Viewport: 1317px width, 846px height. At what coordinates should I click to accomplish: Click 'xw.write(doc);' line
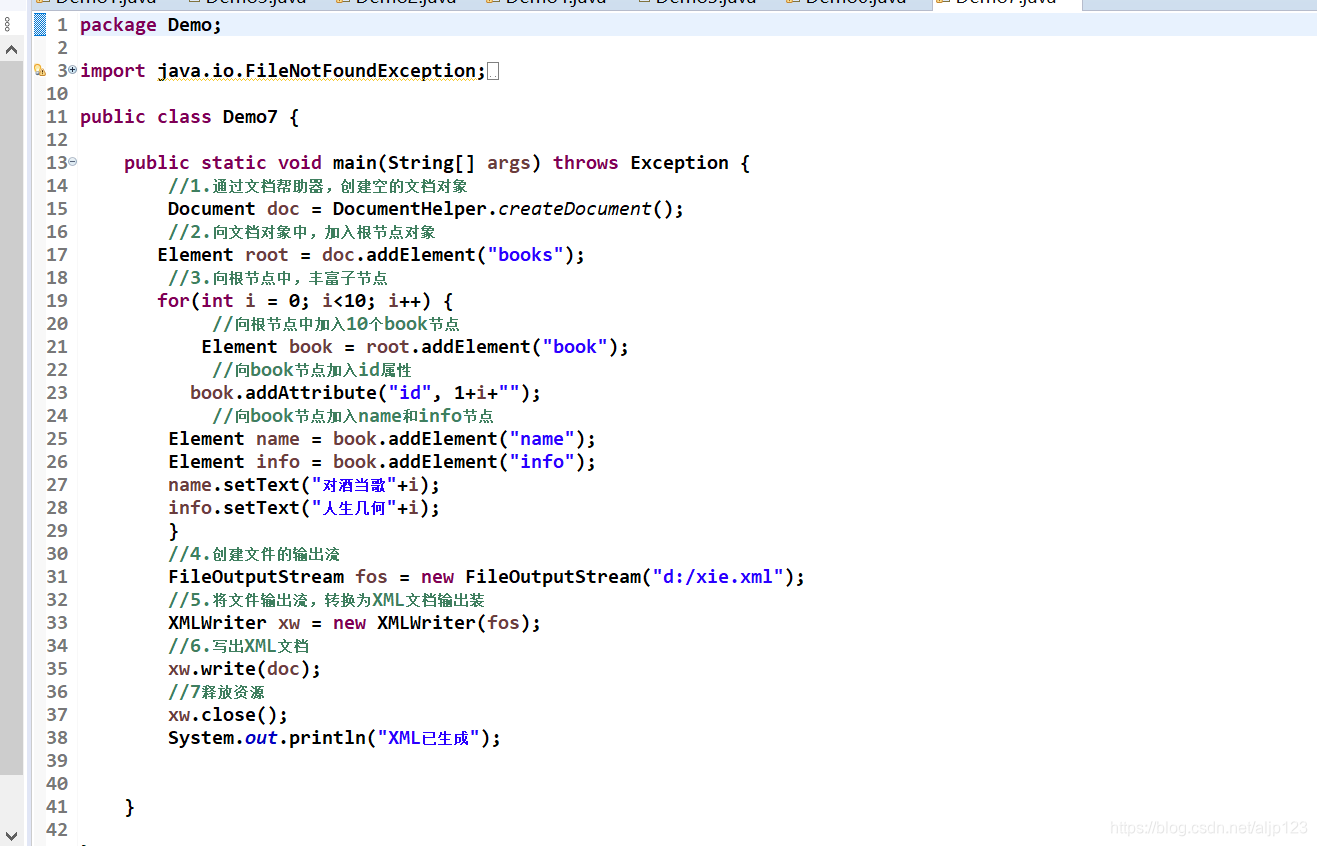click(245, 669)
